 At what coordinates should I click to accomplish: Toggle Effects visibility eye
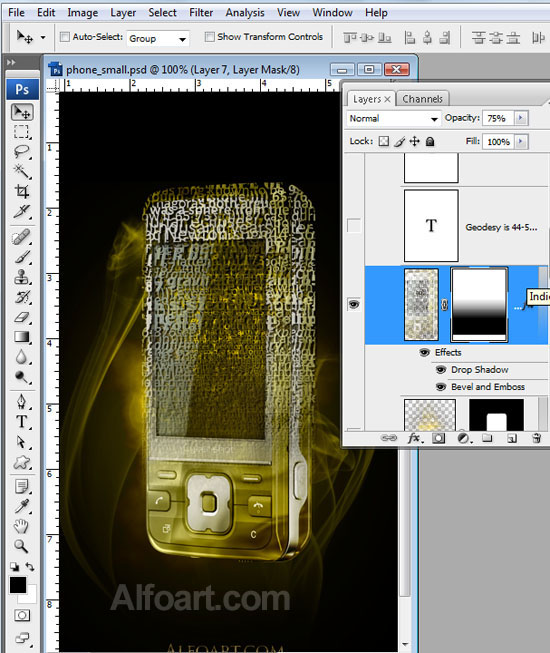424,353
